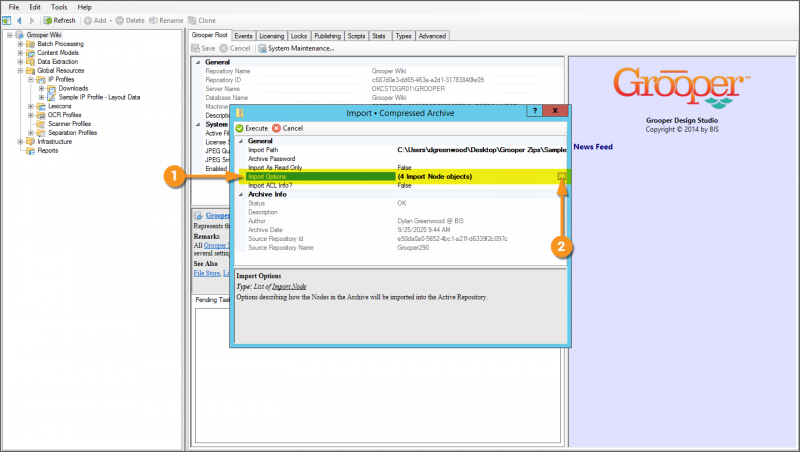Click Cancel in the Import dialog
This screenshot has height=452, width=800.
coord(288,128)
